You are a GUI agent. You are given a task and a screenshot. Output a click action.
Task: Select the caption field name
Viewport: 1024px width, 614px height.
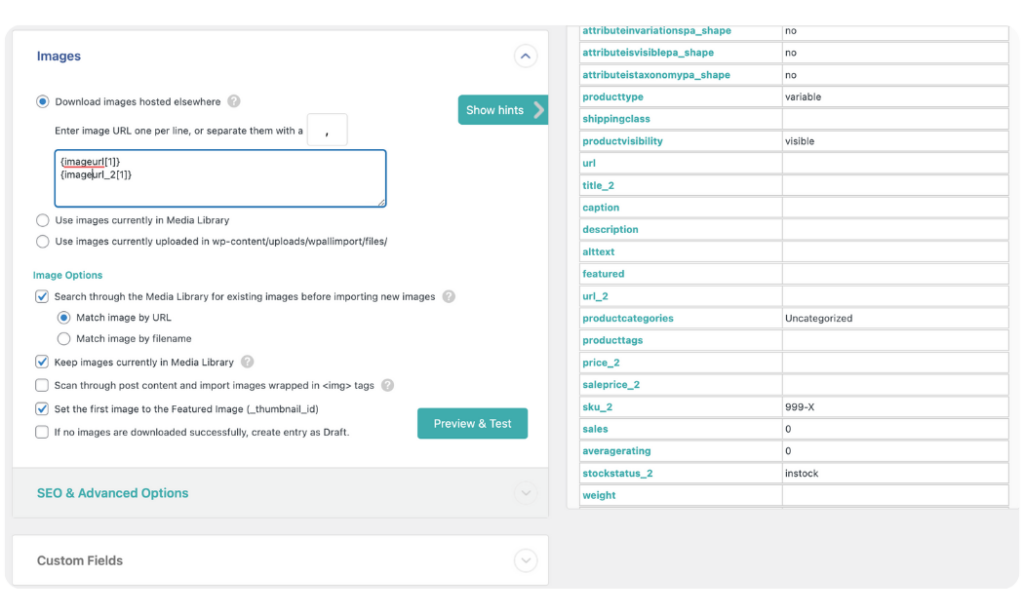pos(600,208)
